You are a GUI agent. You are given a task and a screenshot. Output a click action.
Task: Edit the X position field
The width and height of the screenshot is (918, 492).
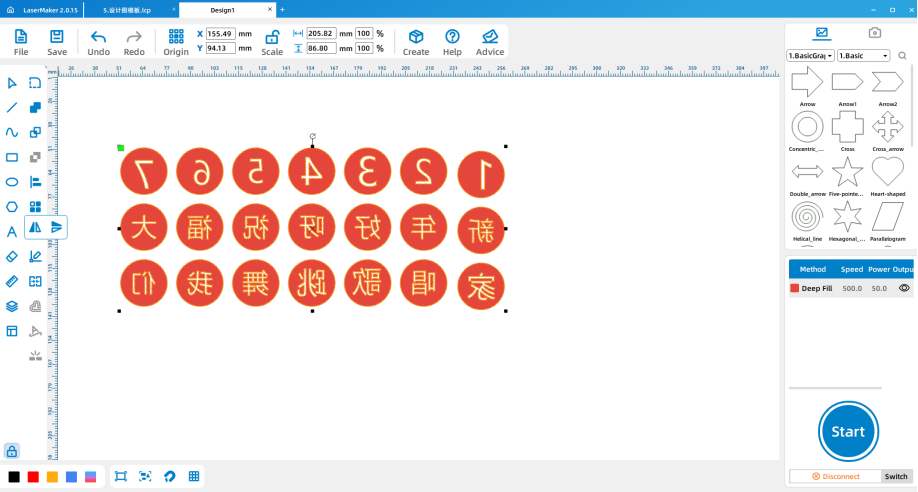(221, 34)
